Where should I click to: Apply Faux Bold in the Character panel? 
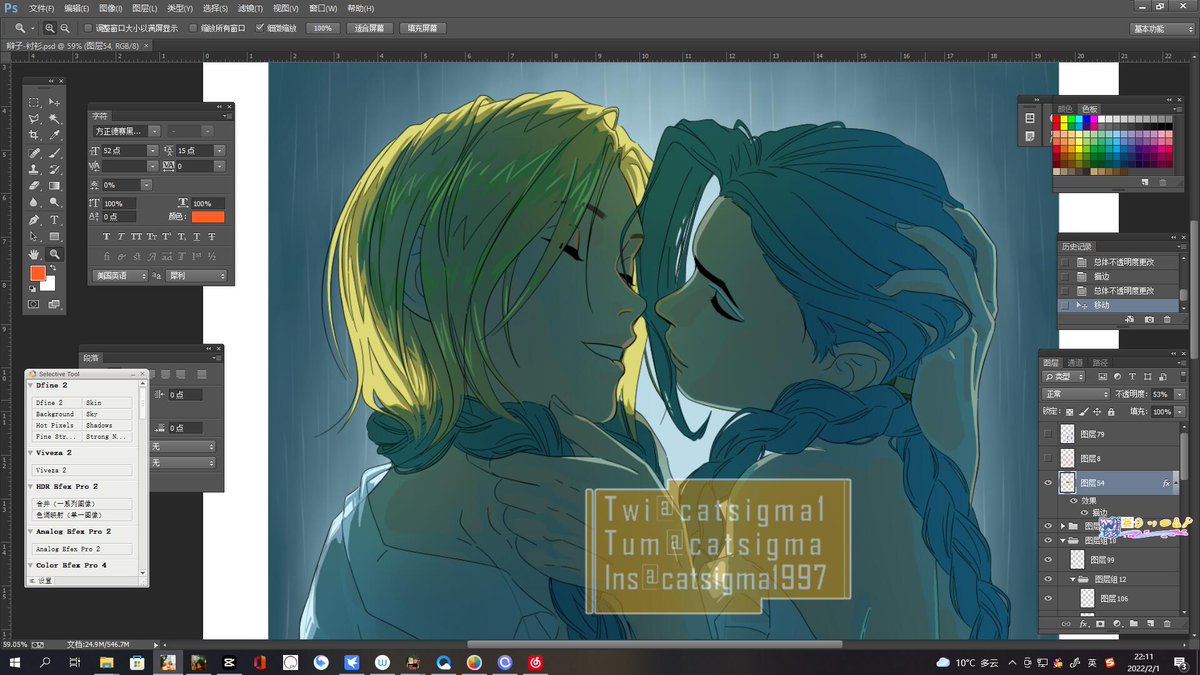click(x=106, y=237)
